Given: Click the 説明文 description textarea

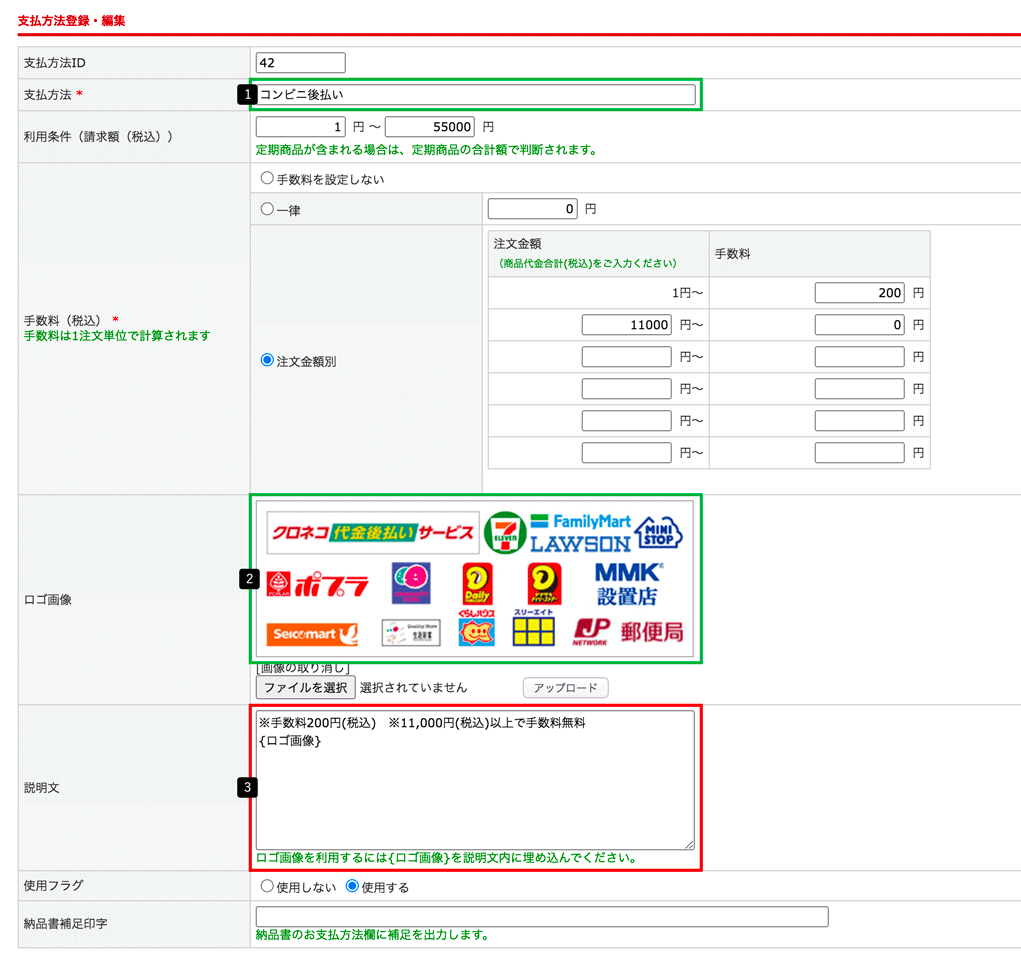Looking at the screenshot, I should click(x=475, y=780).
